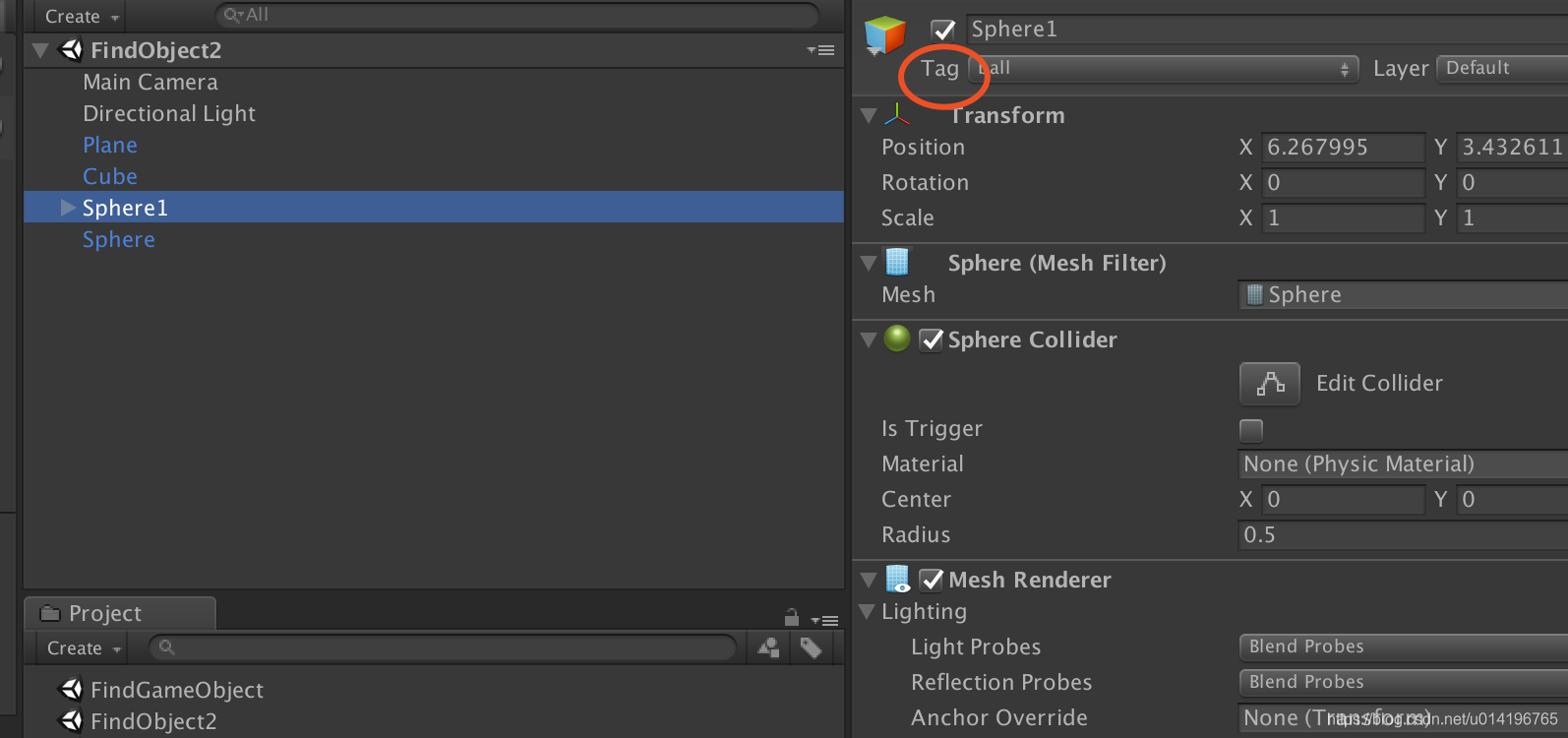Enable the Is Trigger checkbox

[1251, 430]
